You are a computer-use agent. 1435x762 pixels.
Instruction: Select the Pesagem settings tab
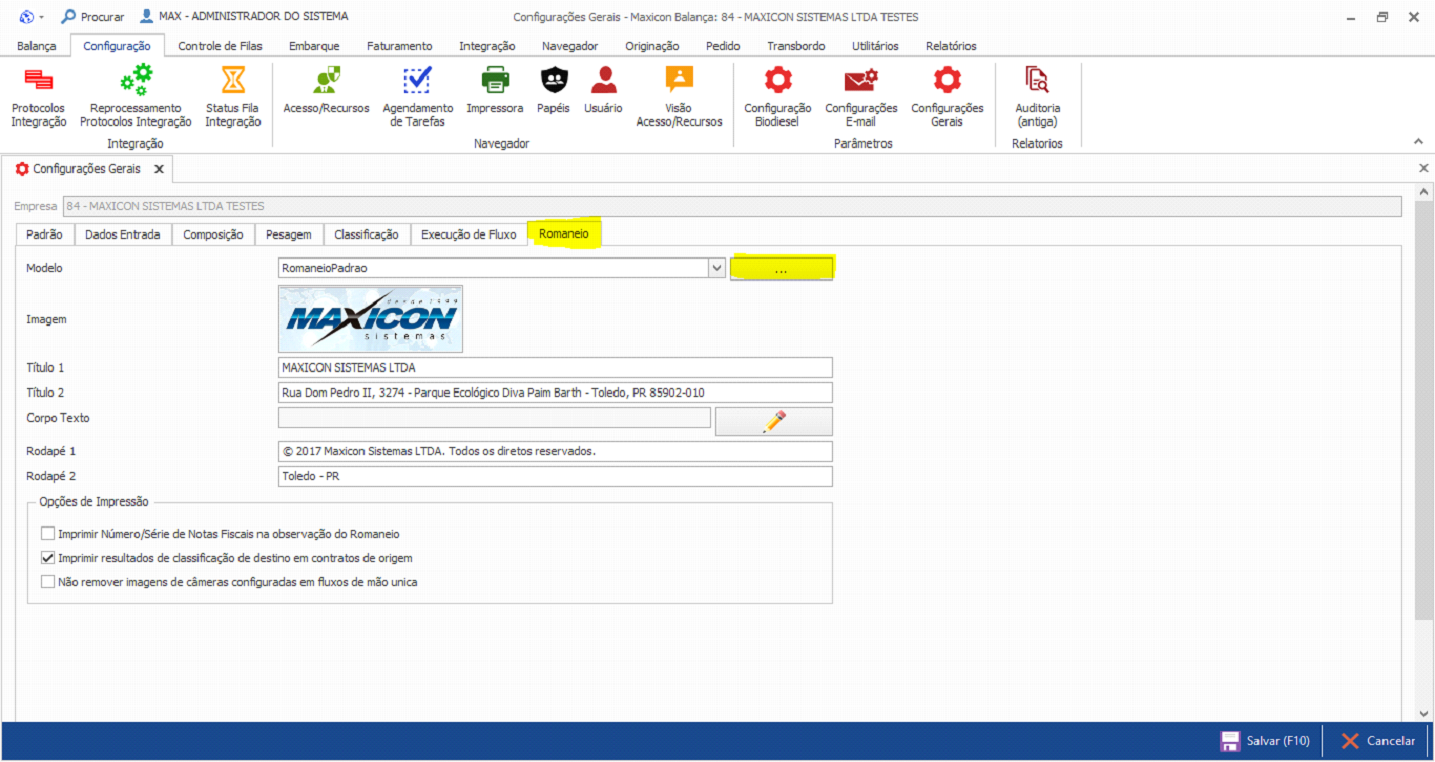[289, 234]
